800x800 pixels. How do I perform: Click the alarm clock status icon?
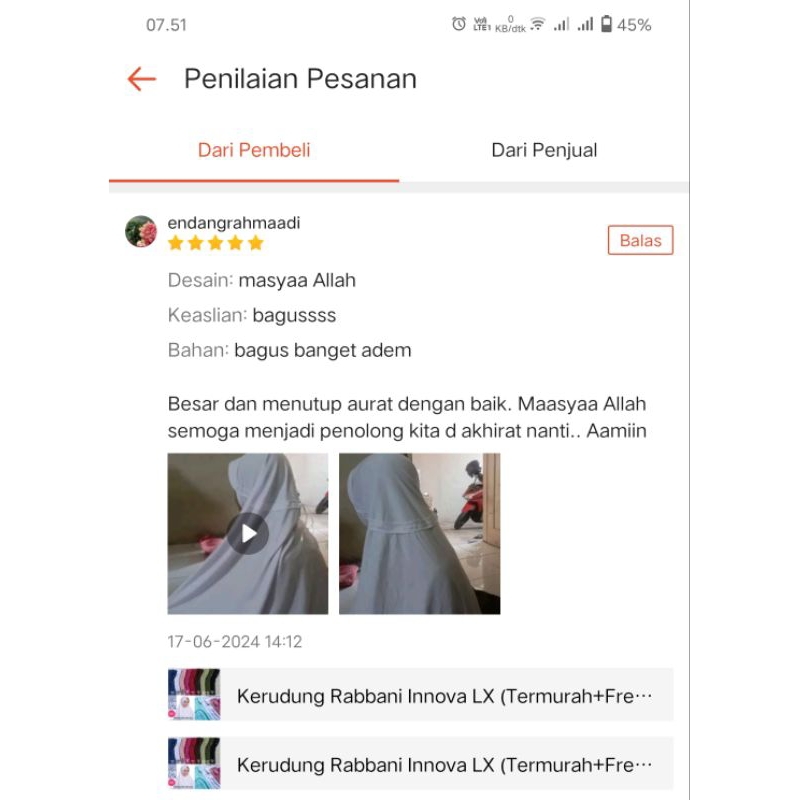pyautogui.click(x=459, y=24)
